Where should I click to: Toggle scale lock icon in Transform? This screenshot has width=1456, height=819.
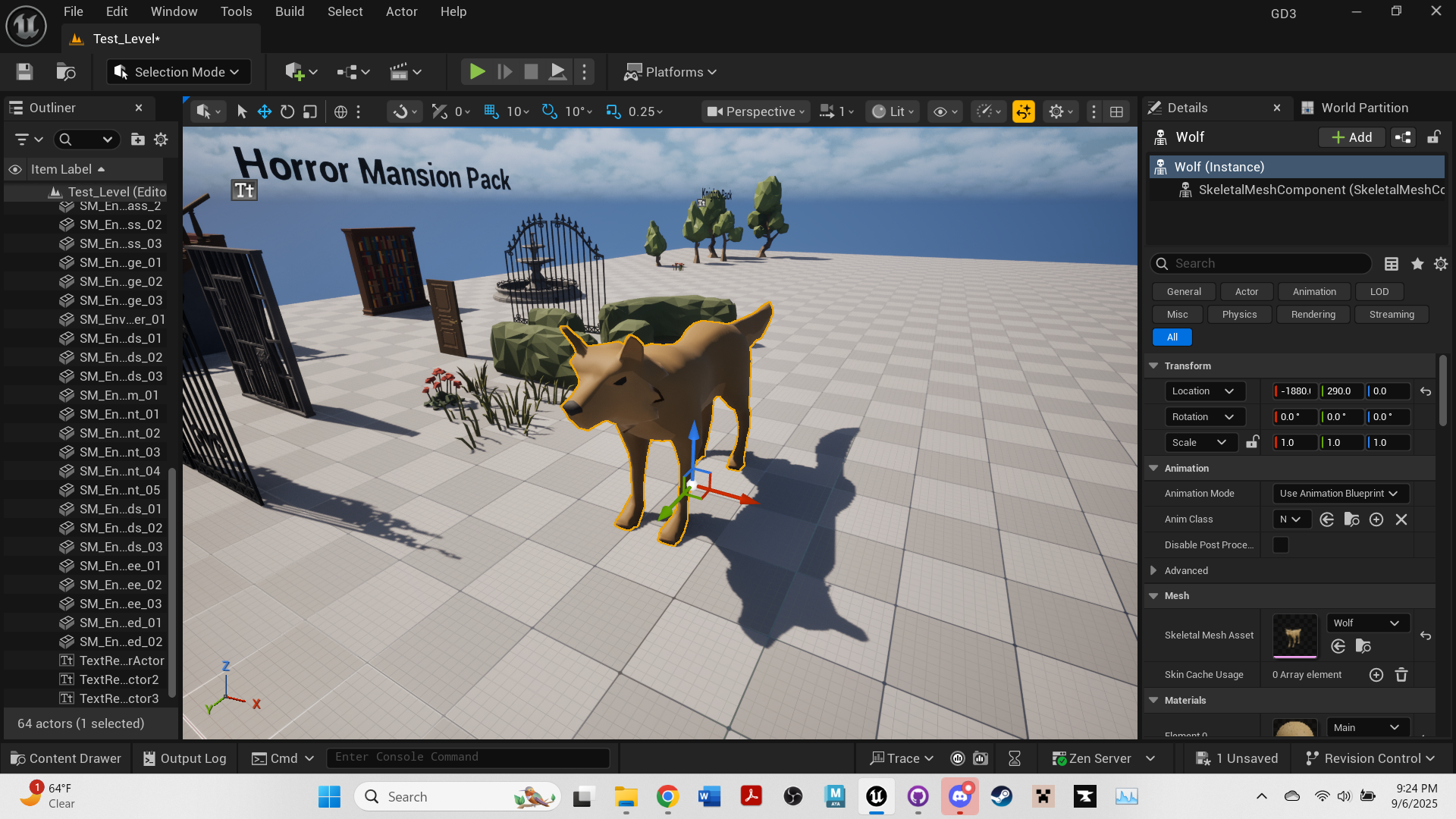click(1253, 442)
